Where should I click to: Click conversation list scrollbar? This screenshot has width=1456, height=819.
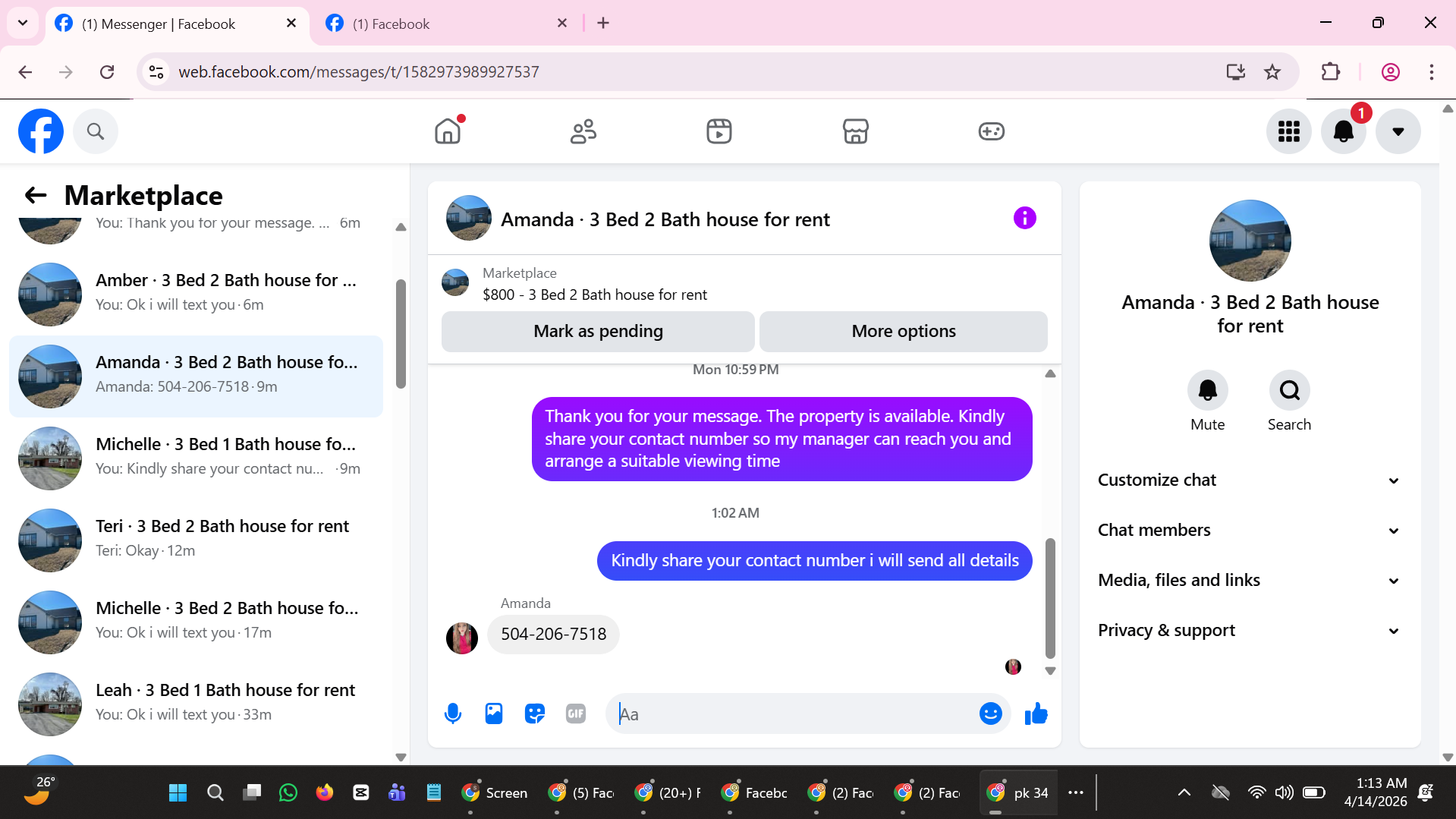coord(401,334)
